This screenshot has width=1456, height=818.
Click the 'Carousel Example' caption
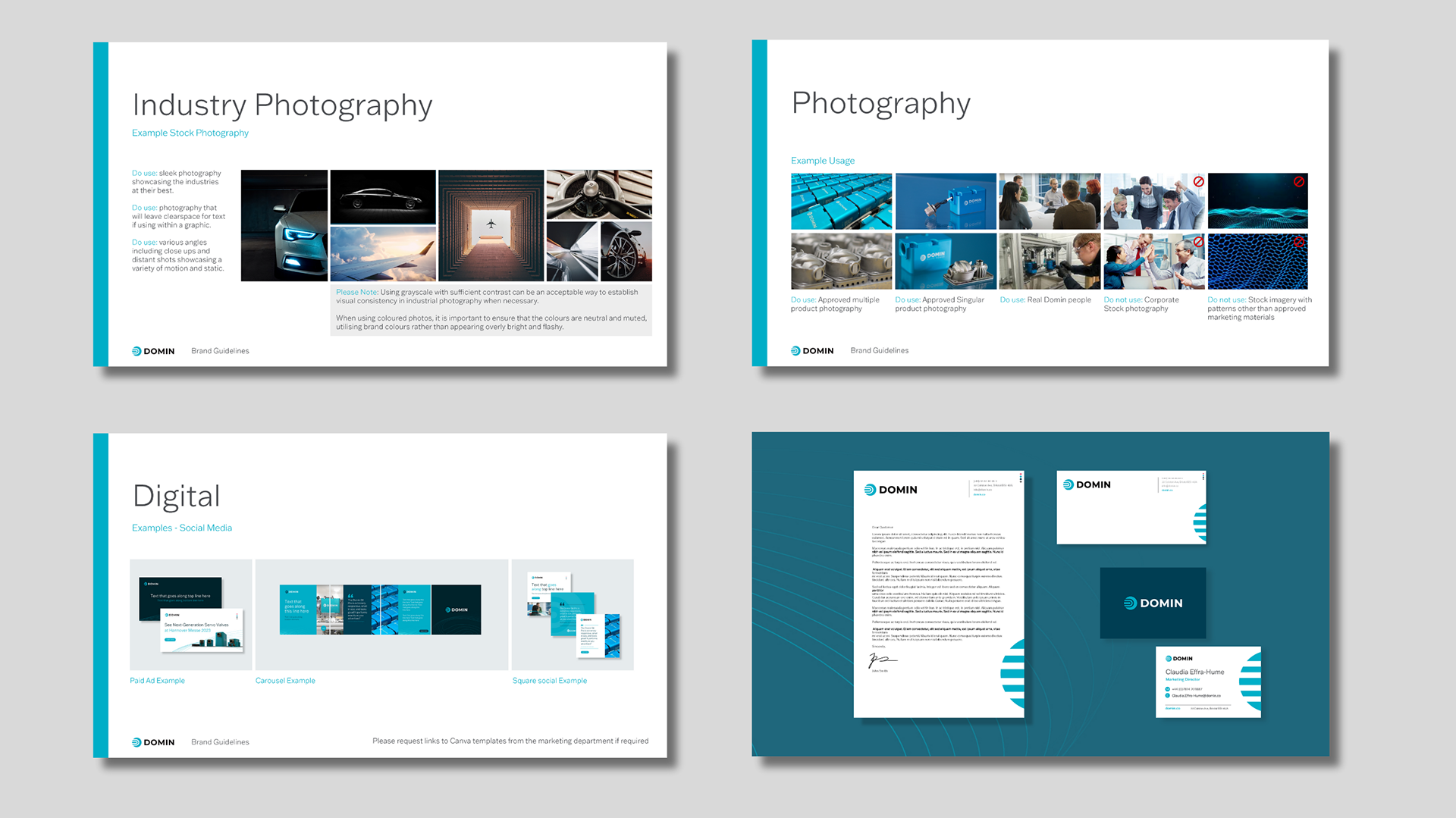pos(285,681)
